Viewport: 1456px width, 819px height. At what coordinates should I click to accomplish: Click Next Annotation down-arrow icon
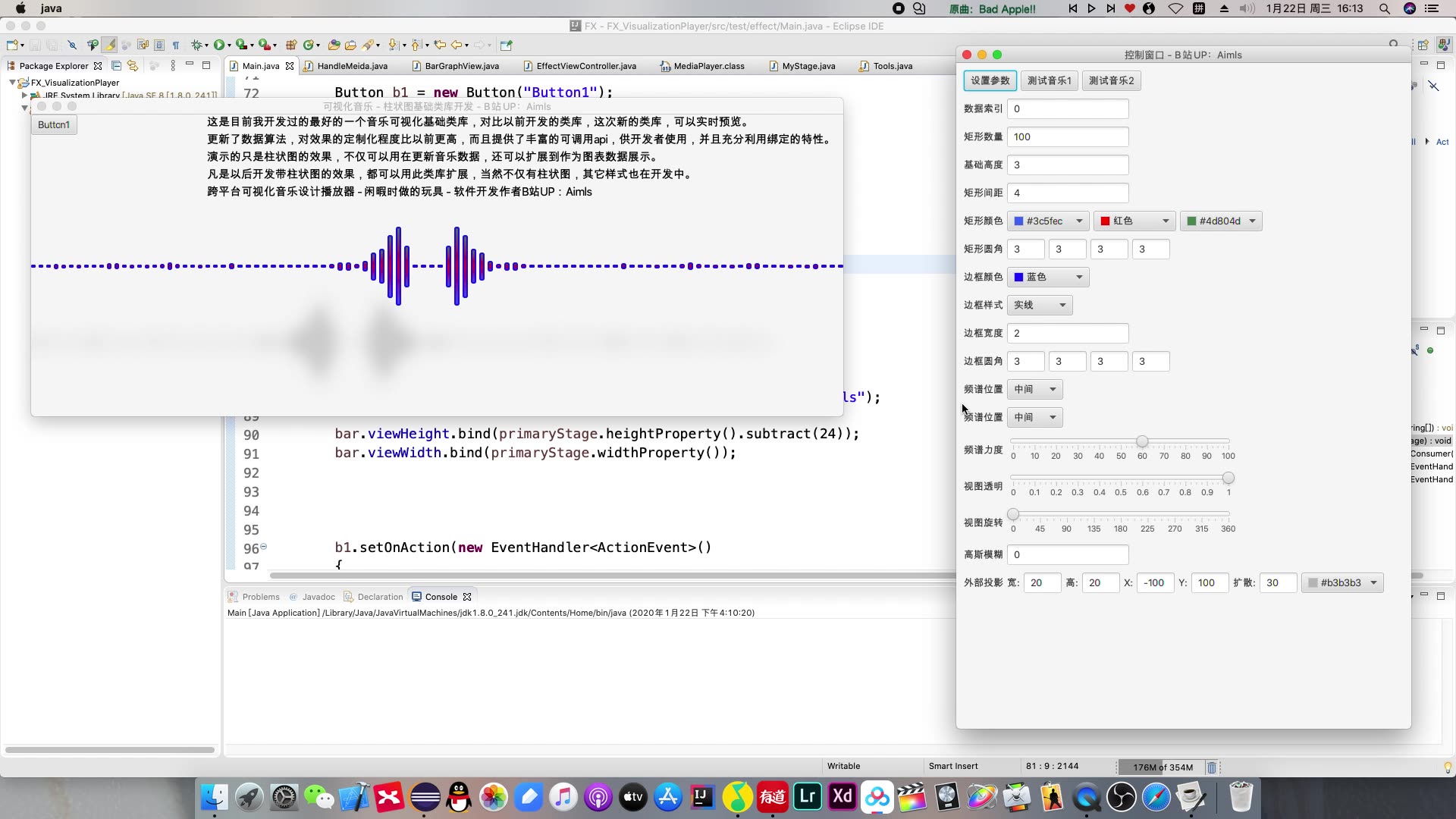[393, 45]
